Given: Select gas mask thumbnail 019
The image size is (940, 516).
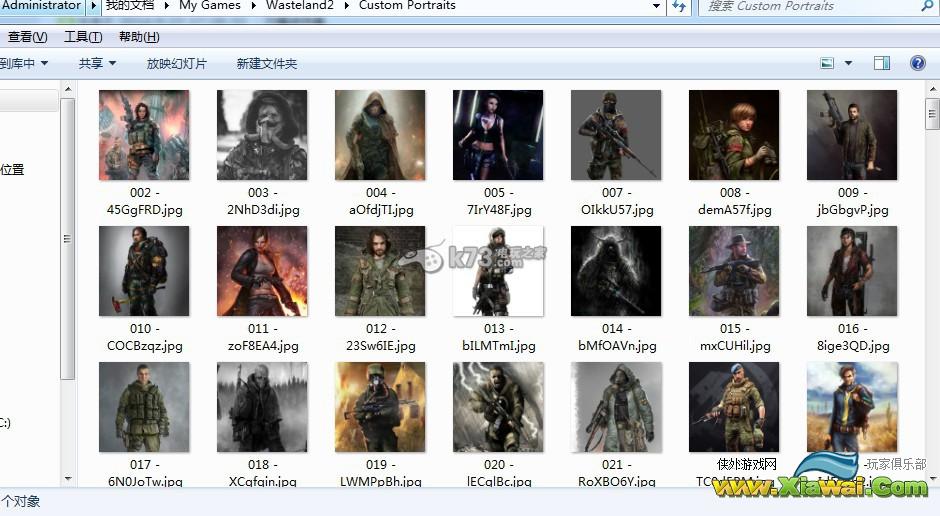Looking at the screenshot, I should click(x=380, y=407).
